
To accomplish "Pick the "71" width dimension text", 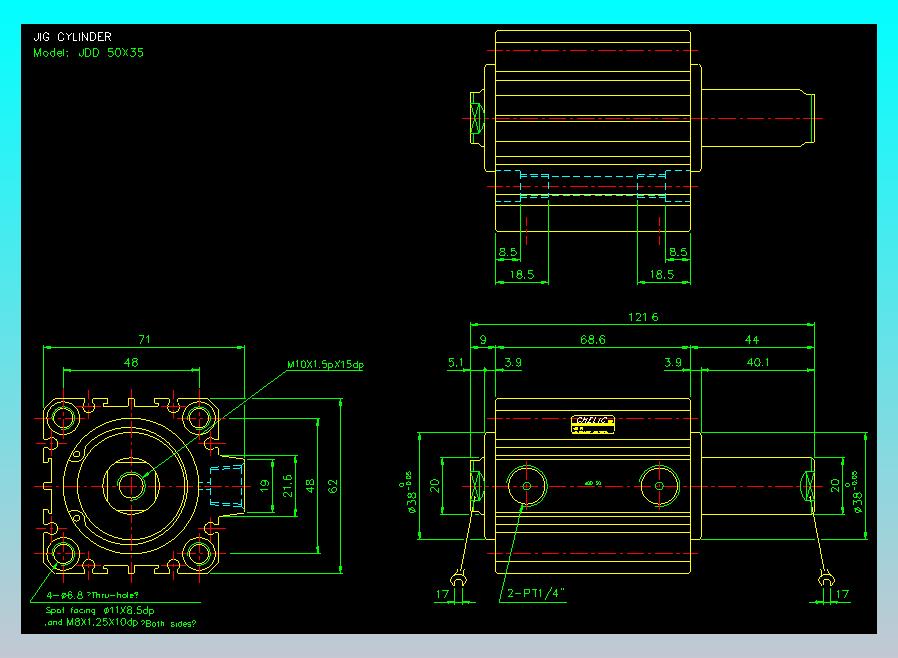I will pos(144,339).
